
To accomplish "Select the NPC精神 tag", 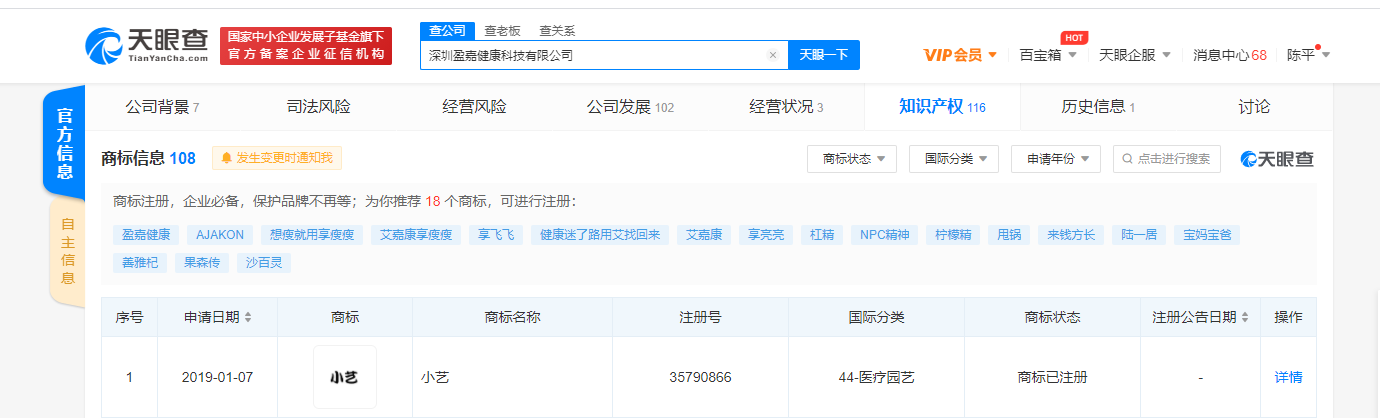I will 884,235.
